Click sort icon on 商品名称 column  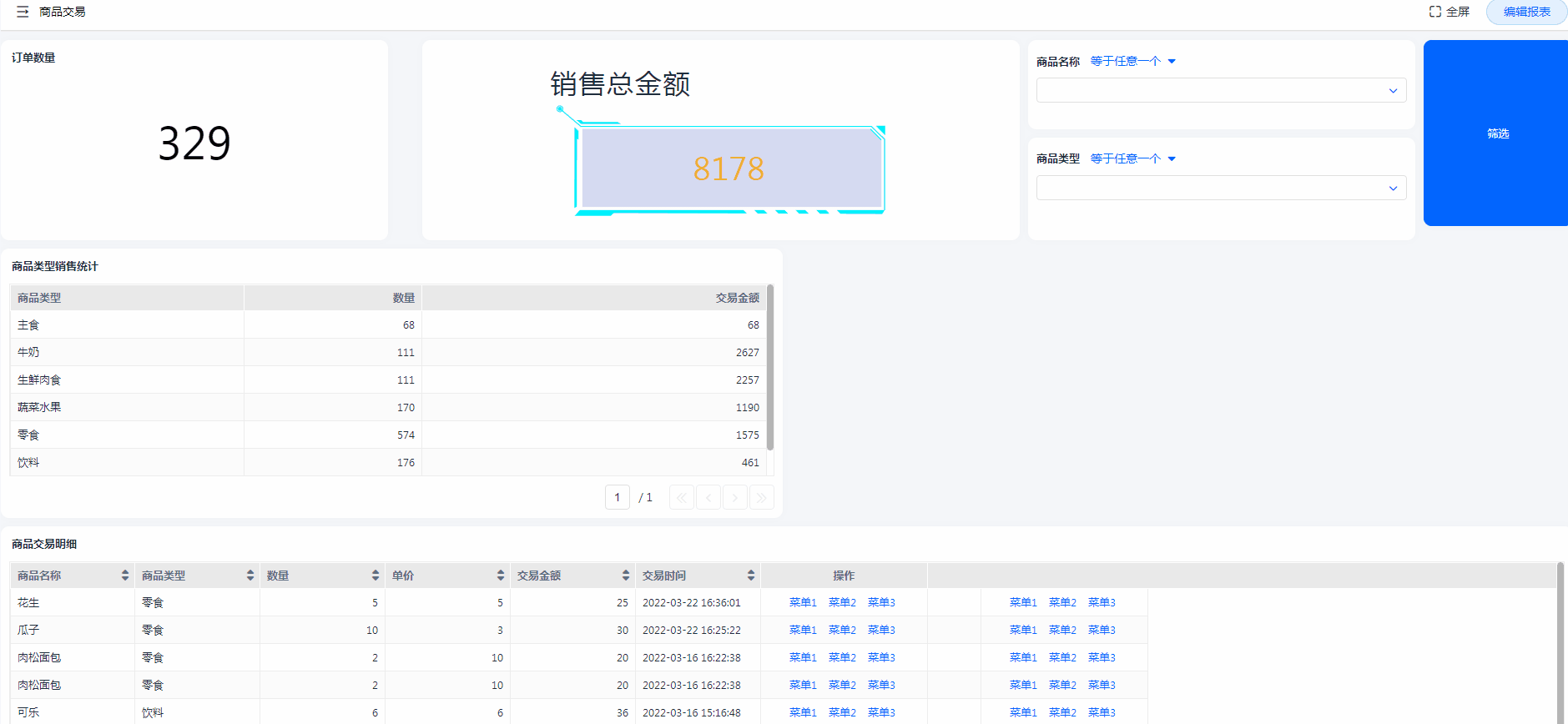tap(125, 576)
